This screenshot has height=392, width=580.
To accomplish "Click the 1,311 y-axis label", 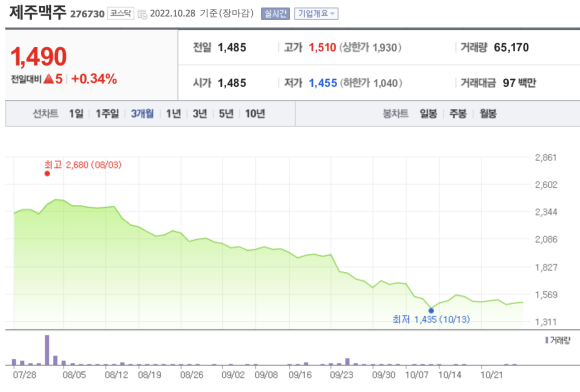I will tap(546, 322).
